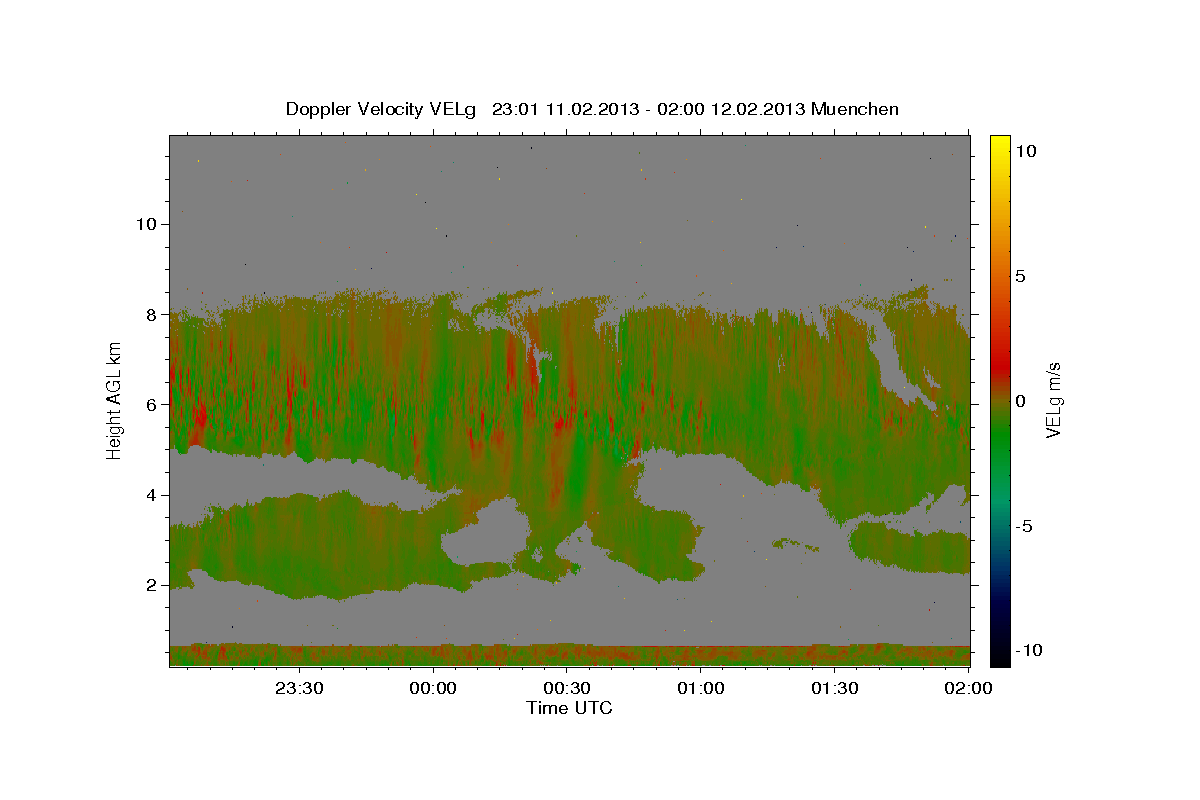1200x800 pixels.
Task: Select the 02:00 time tick label
Action: pyautogui.click(x=969, y=689)
